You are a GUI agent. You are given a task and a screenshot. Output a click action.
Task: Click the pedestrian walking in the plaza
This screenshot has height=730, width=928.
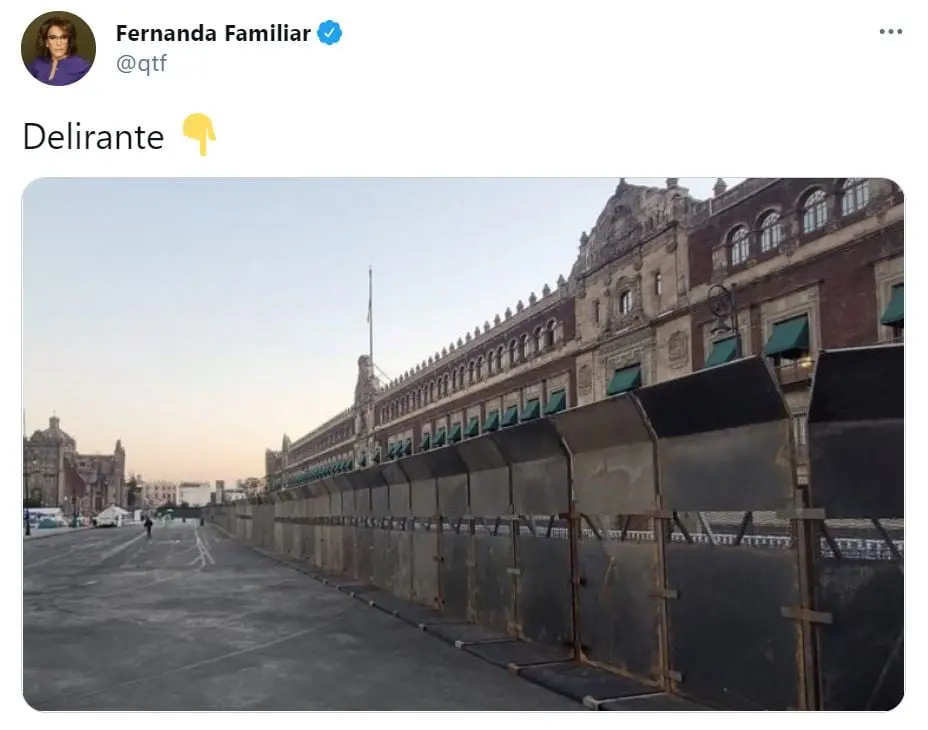(149, 526)
